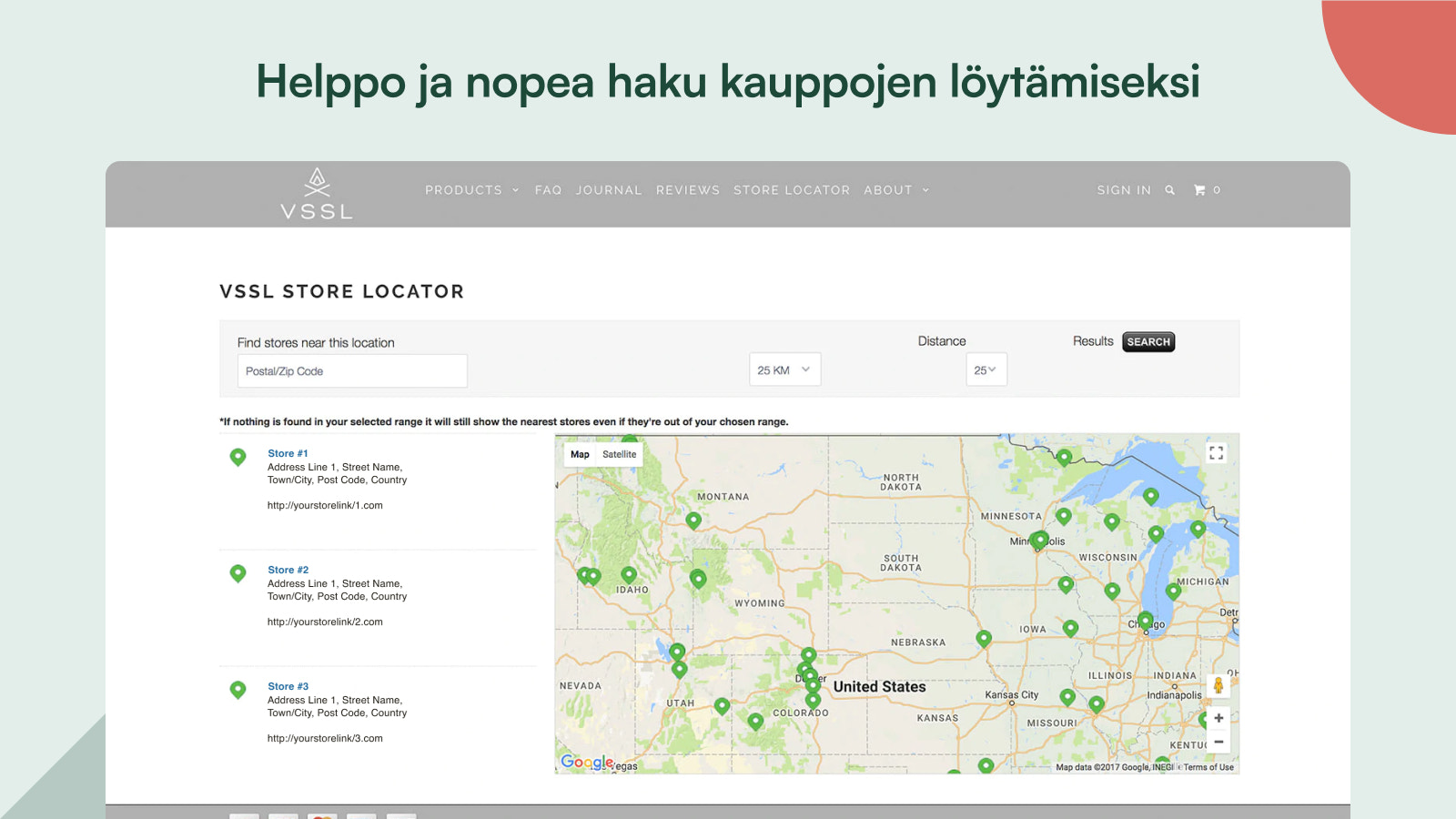Open the search magnifier icon in header

[1170, 190]
